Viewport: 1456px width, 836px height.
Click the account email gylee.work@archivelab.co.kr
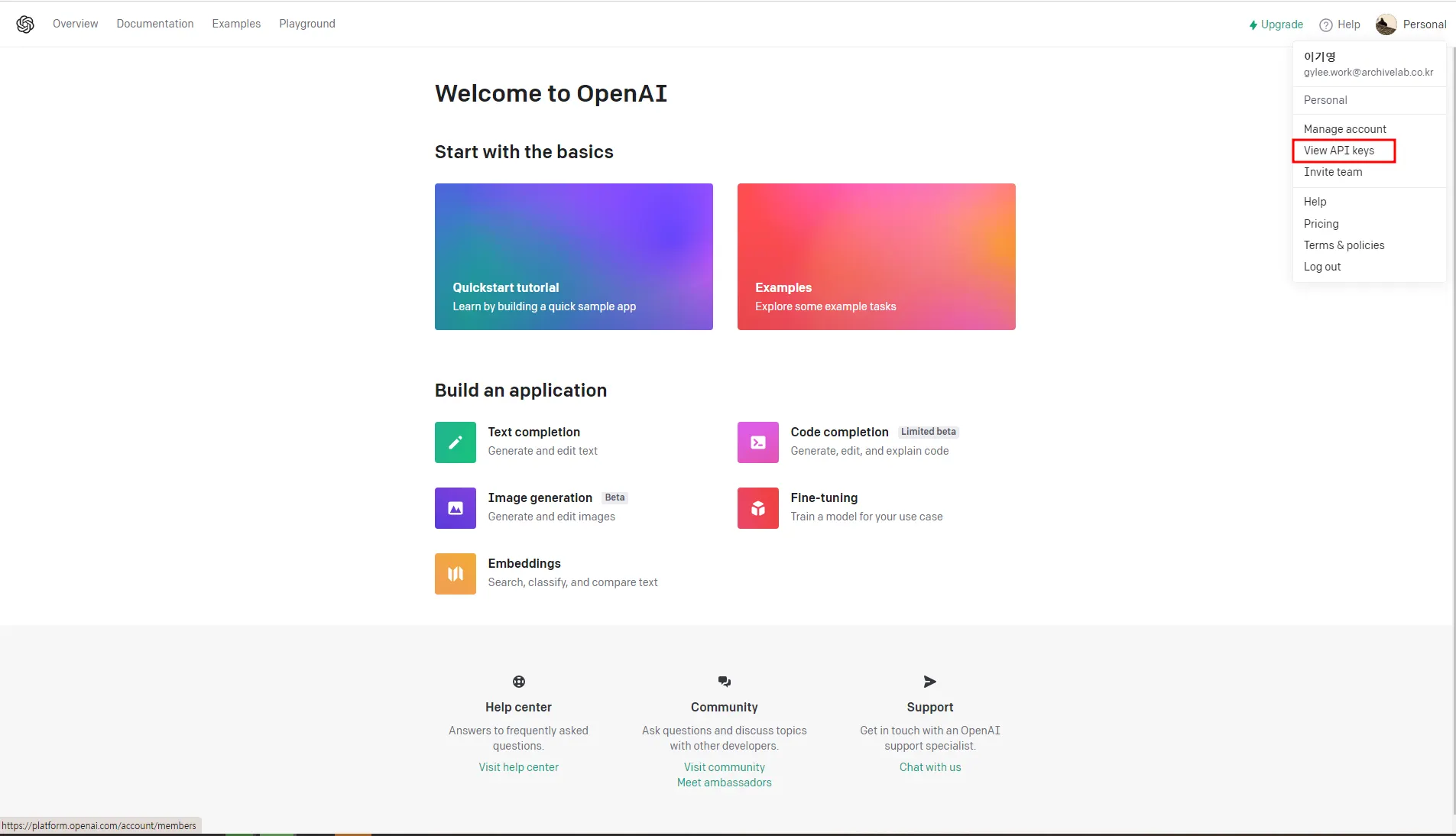[x=1369, y=73]
